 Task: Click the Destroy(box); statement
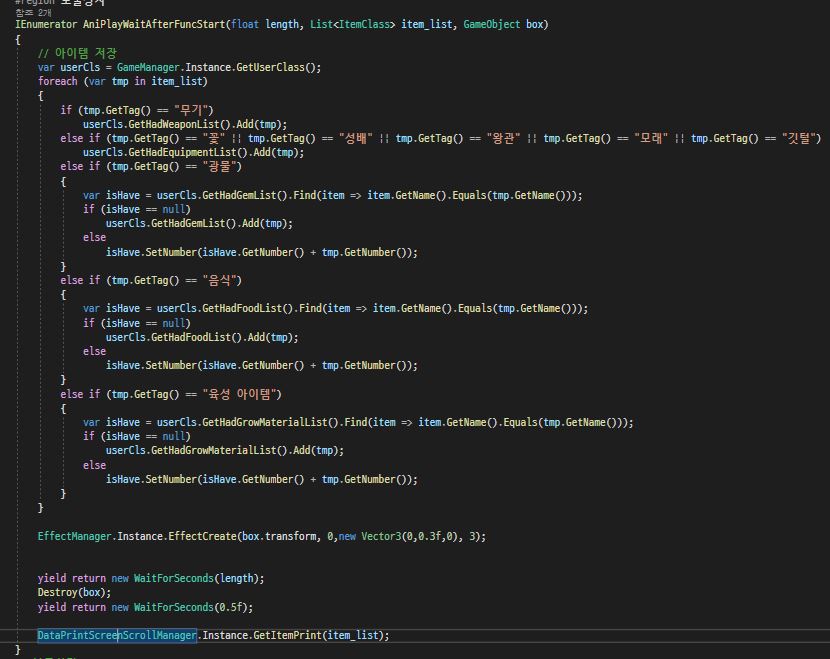tap(74, 592)
